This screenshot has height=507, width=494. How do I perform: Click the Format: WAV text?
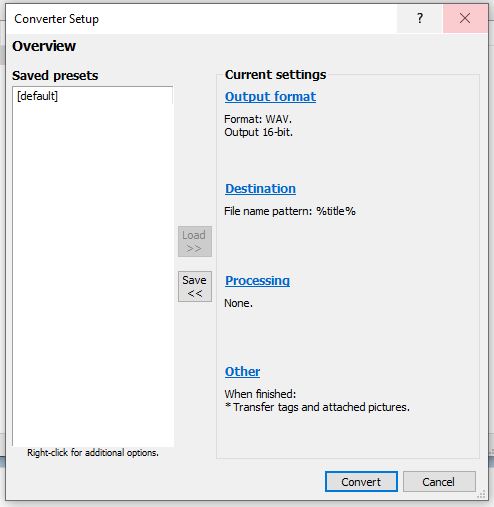(258, 119)
